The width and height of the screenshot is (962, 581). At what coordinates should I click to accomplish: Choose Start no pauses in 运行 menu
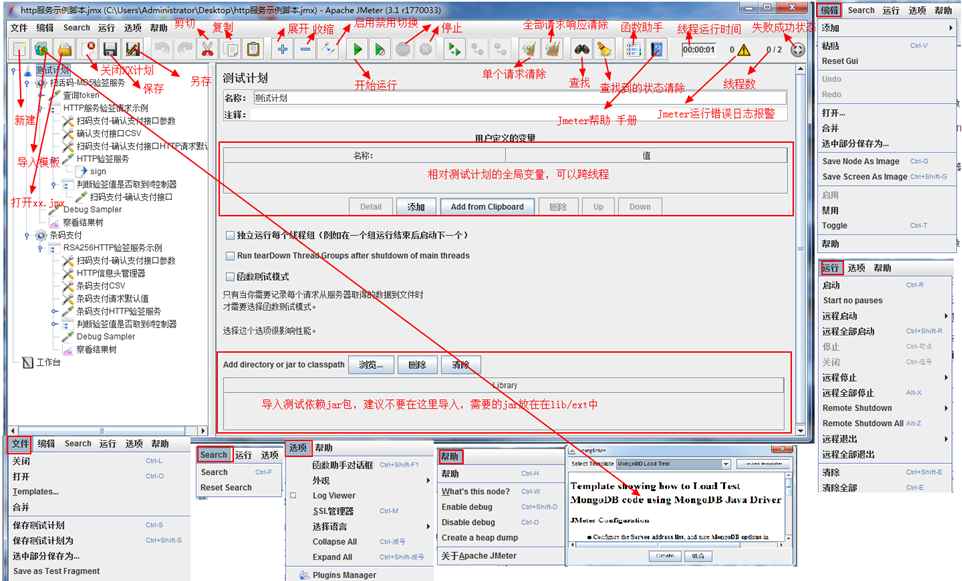(853, 300)
